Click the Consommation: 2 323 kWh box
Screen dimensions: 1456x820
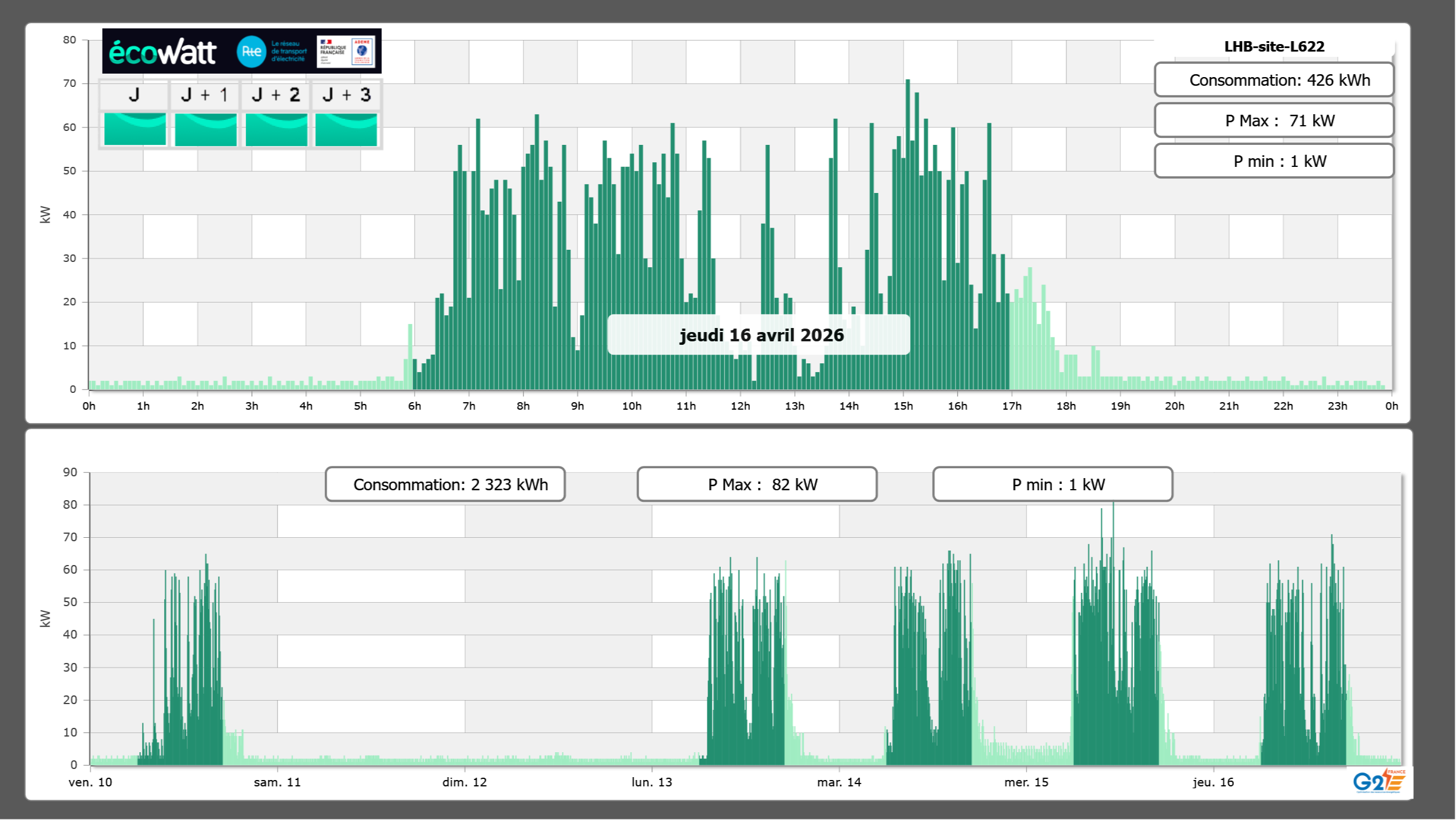pos(445,484)
